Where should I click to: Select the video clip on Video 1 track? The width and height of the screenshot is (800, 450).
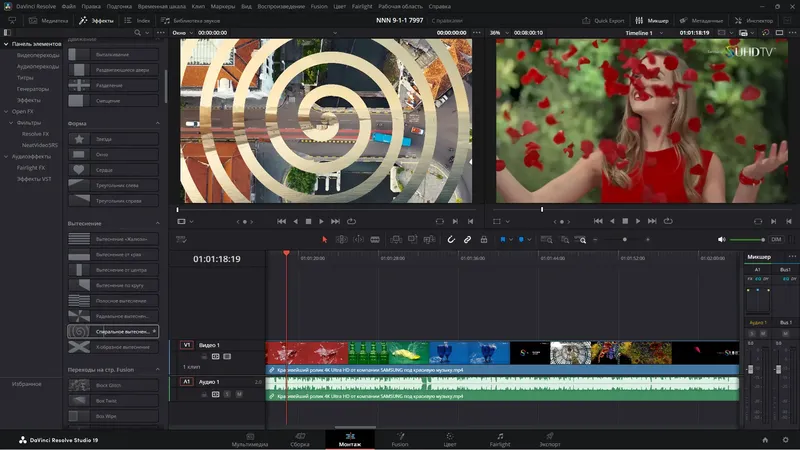(500, 353)
